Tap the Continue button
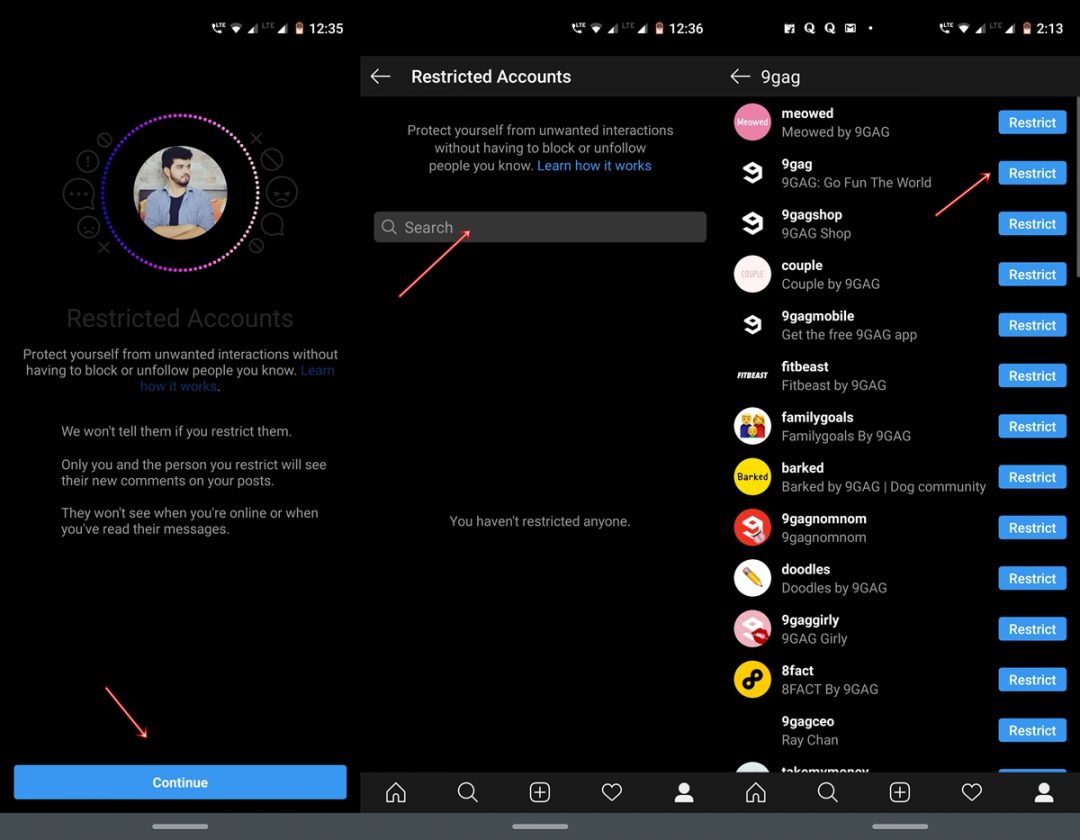The image size is (1080, 840). pos(180,782)
